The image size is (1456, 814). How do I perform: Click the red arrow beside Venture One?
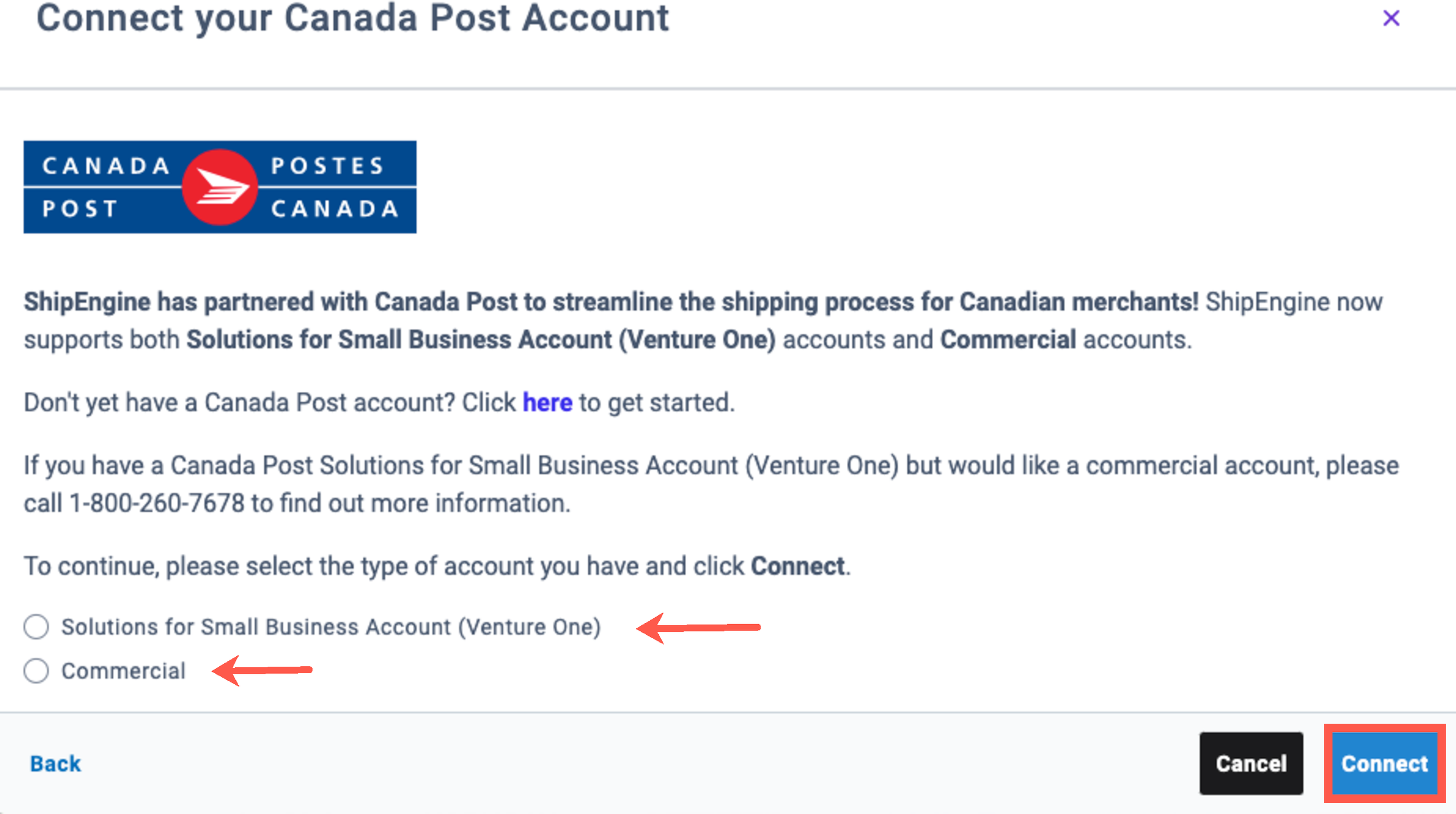click(x=698, y=628)
